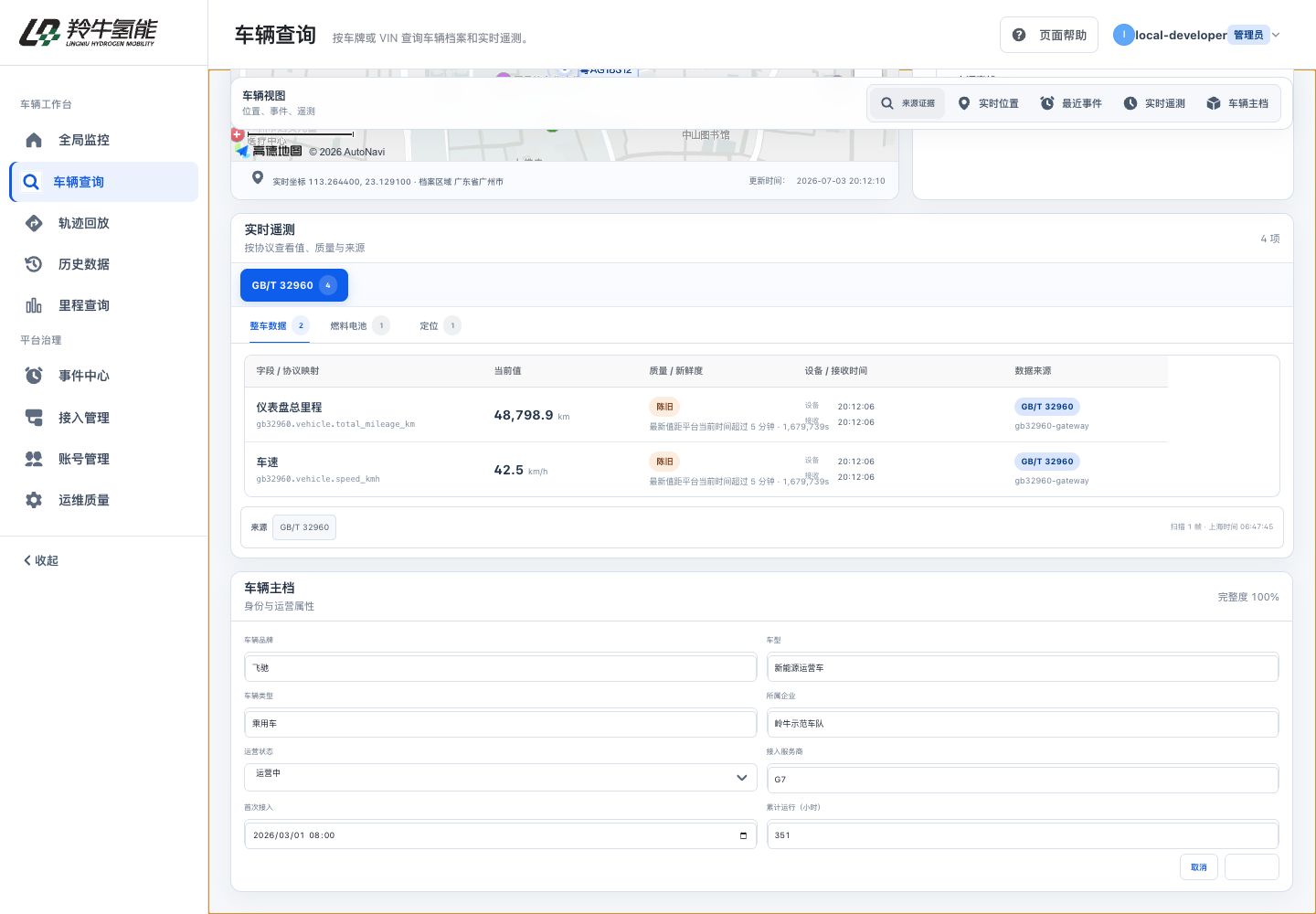Open the calendar picker icon in 首次接入
This screenshot has width=1316, height=914.
click(743, 835)
